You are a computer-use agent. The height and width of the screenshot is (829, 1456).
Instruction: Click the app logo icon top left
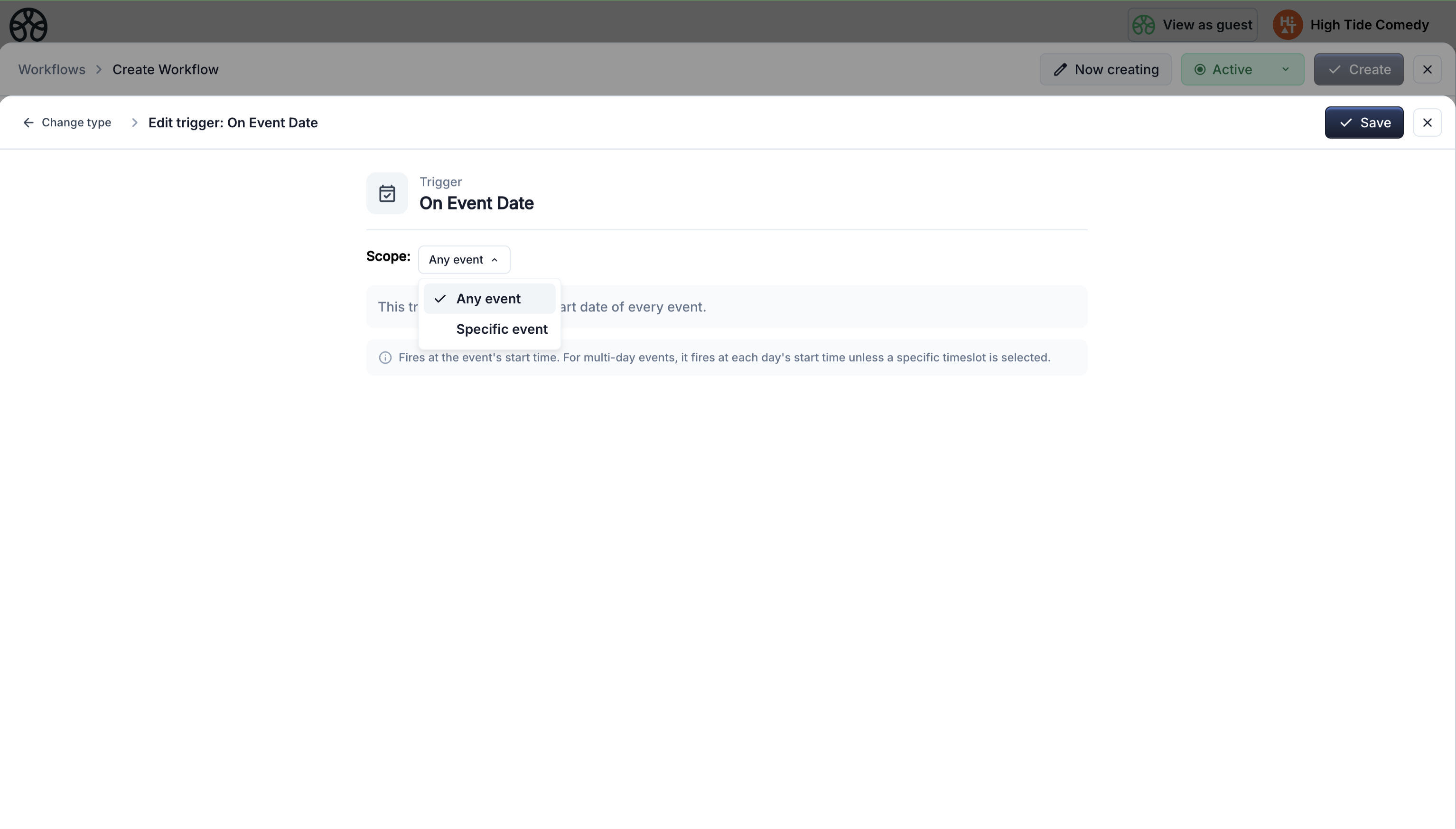(28, 25)
